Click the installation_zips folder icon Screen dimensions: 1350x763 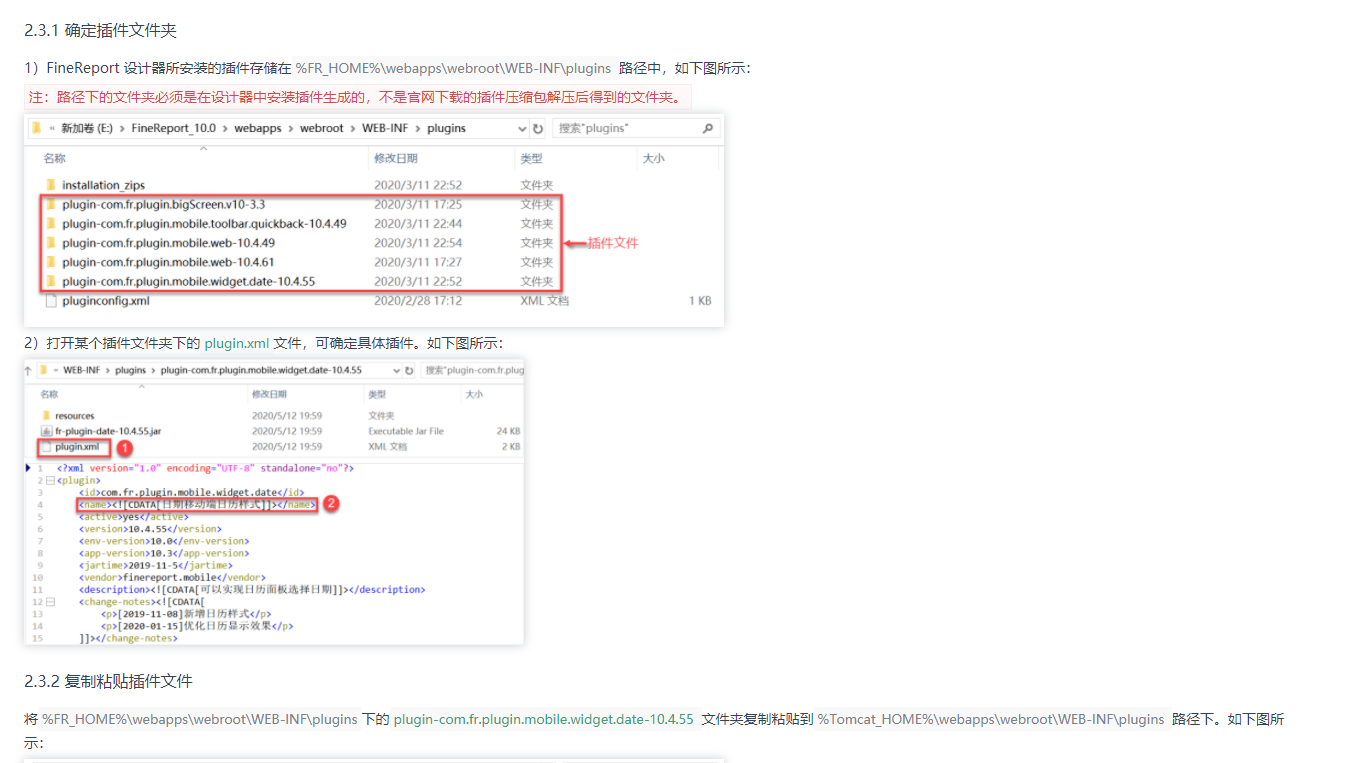pos(50,185)
